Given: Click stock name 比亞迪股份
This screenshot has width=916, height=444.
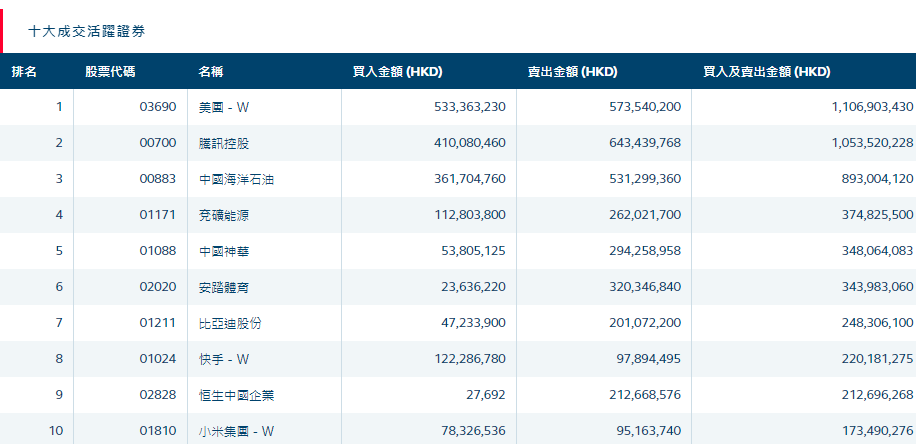Looking at the screenshot, I should point(230,323).
